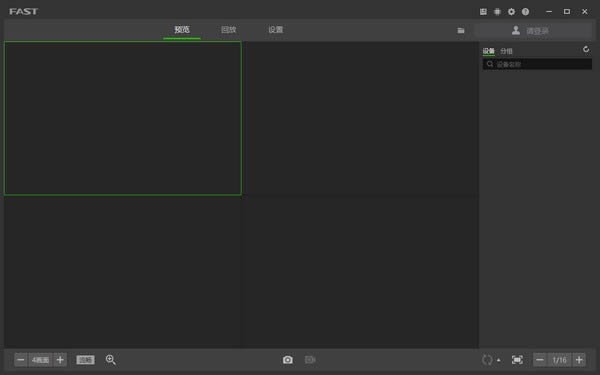The width and height of the screenshot is (600, 375).
Task: Activate the digital zoom magnifier icon
Action: pyautogui.click(x=111, y=360)
